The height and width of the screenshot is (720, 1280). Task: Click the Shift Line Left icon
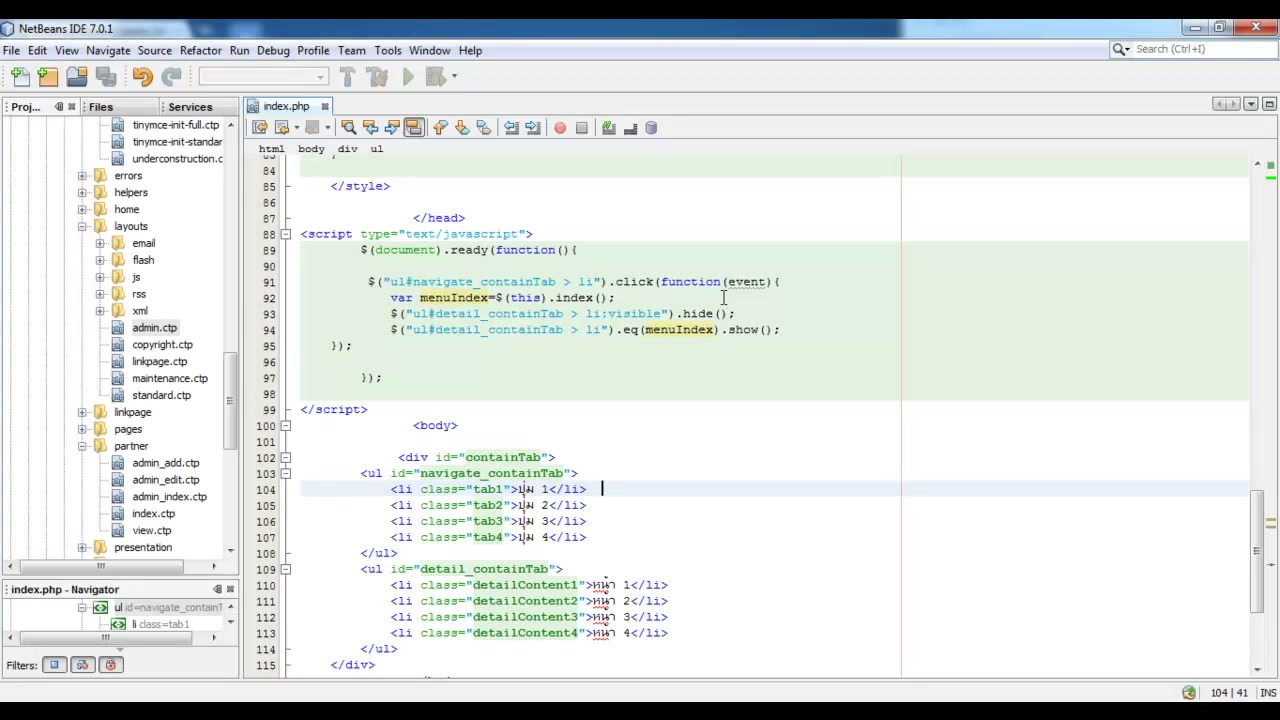pyautogui.click(x=511, y=128)
